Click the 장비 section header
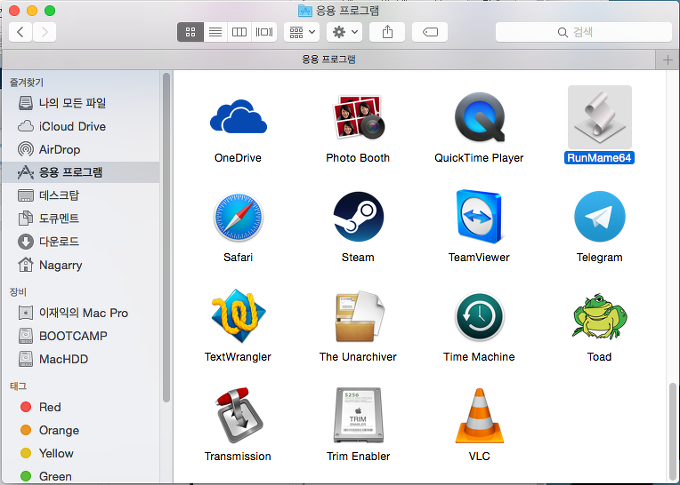Image resolution: width=680 pixels, height=485 pixels. [18, 292]
